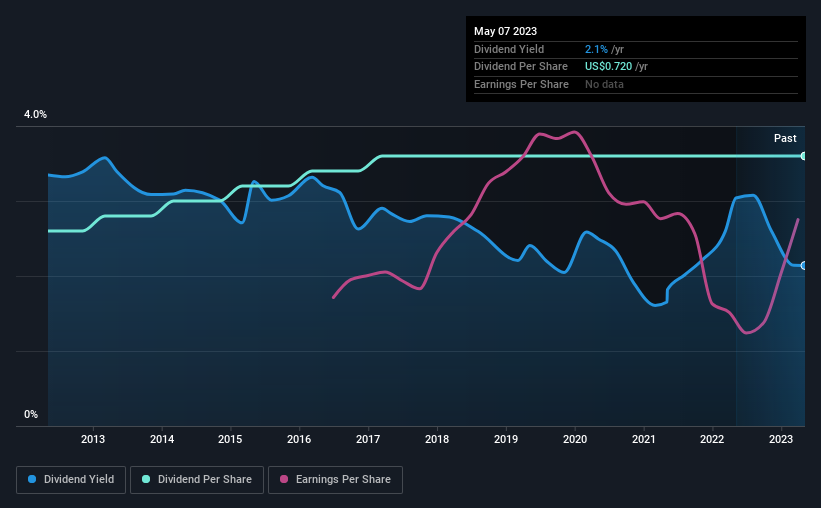Click the pink Earnings Per Share legend dot
Screen dimensions: 821x508
284,479
